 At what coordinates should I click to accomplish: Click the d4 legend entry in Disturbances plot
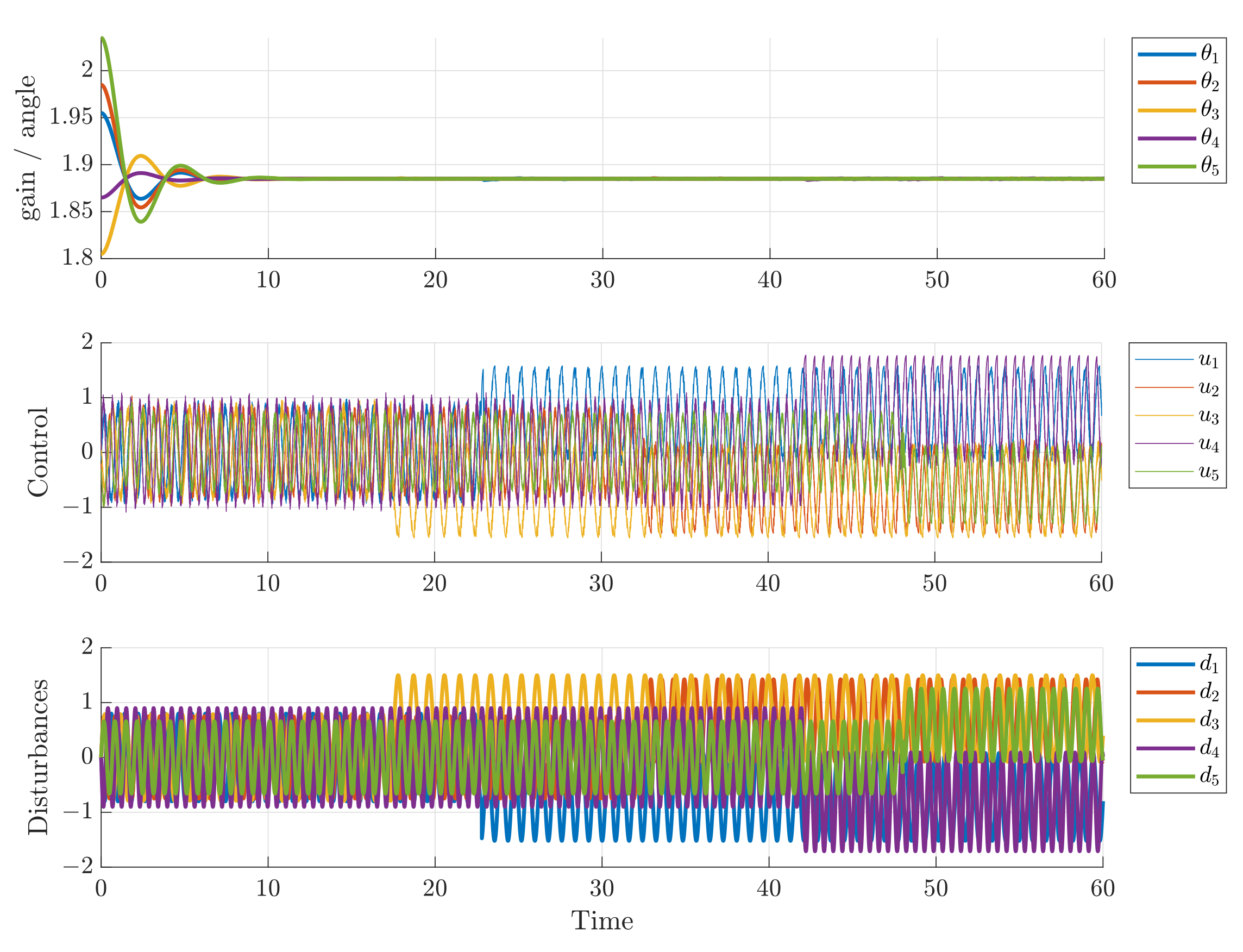(x=1177, y=749)
